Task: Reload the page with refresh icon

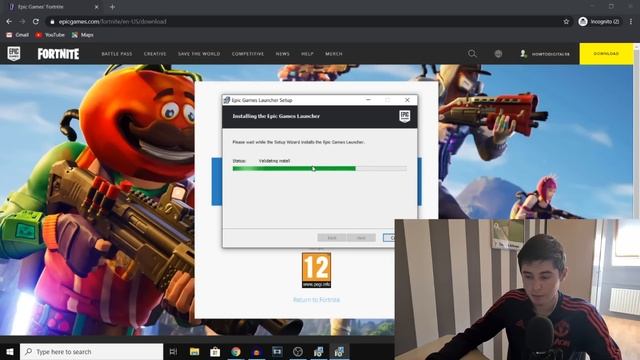Action: point(36,21)
